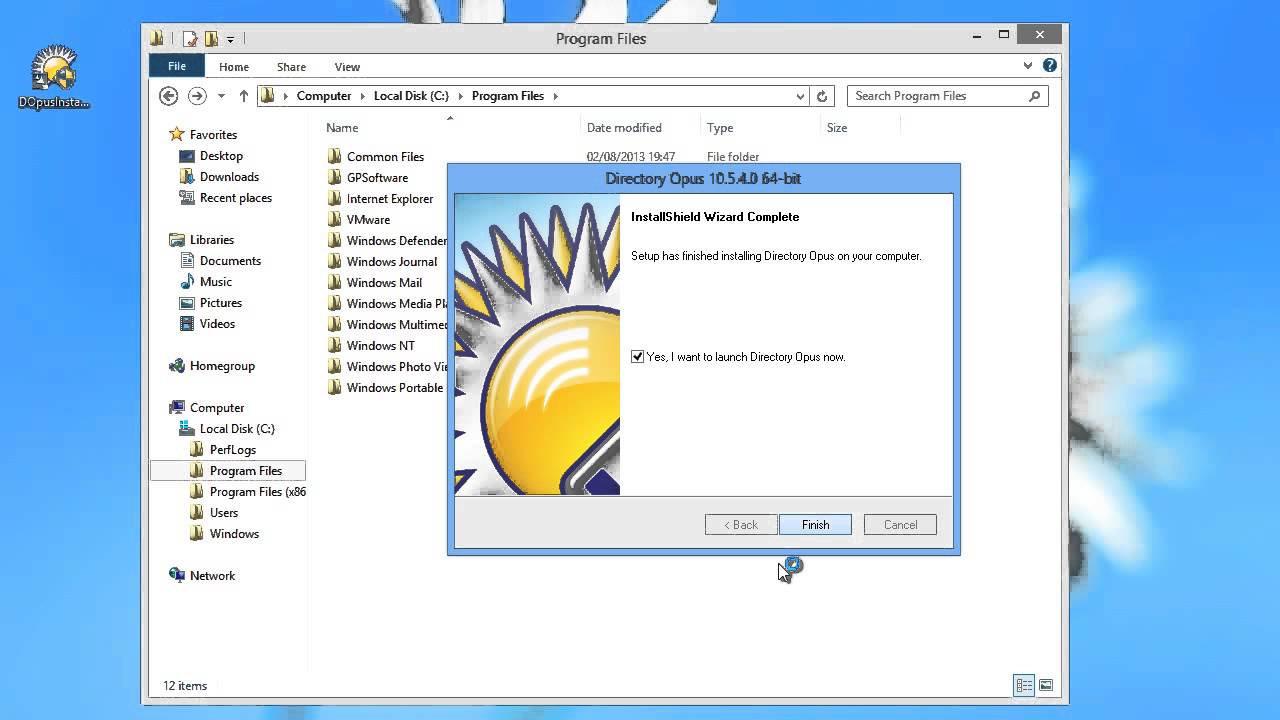The width and height of the screenshot is (1280, 720).
Task: Select the Documents library
Action: tap(230, 261)
